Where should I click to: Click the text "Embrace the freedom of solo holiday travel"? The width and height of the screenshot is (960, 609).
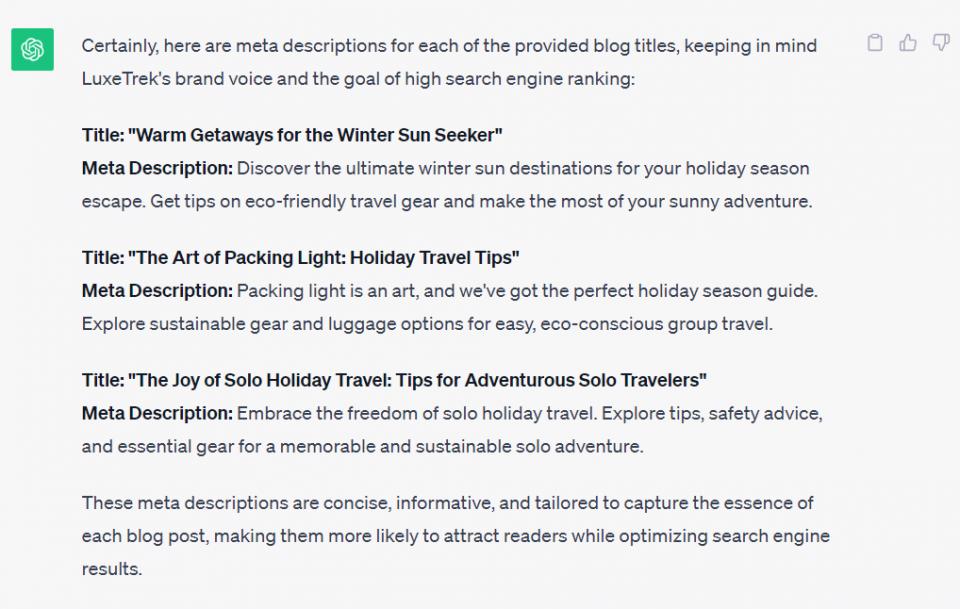416,413
